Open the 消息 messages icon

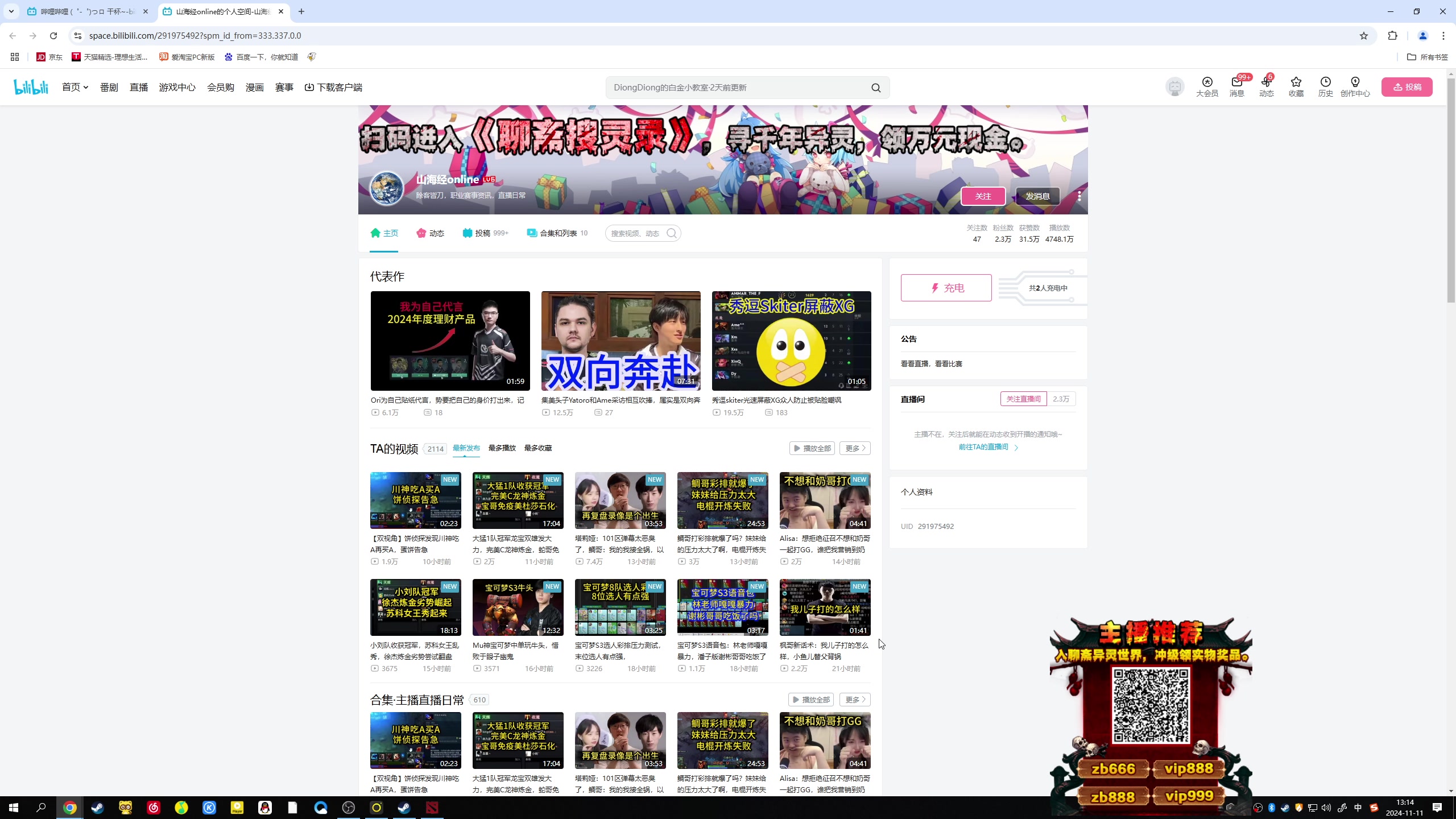(x=1236, y=86)
